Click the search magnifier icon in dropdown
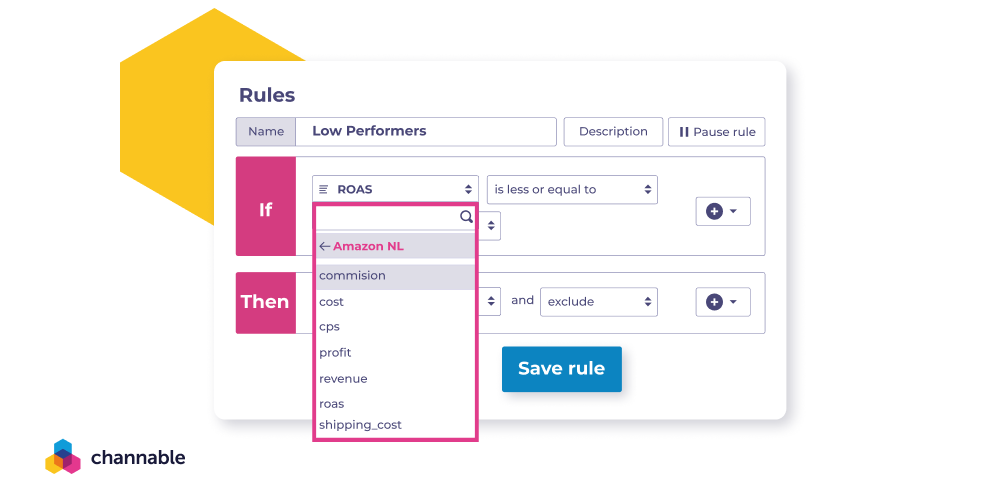Viewport: 1000px width, 500px height. pyautogui.click(x=466, y=217)
